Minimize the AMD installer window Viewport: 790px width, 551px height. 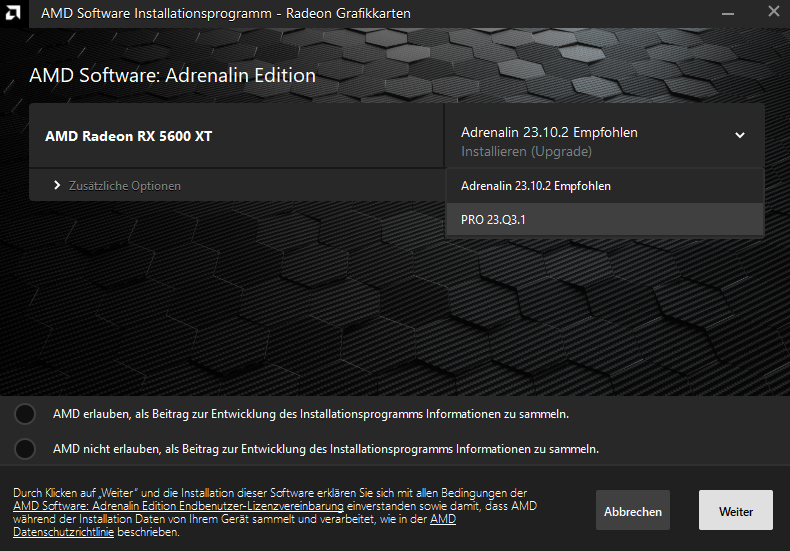pyautogui.click(x=728, y=14)
